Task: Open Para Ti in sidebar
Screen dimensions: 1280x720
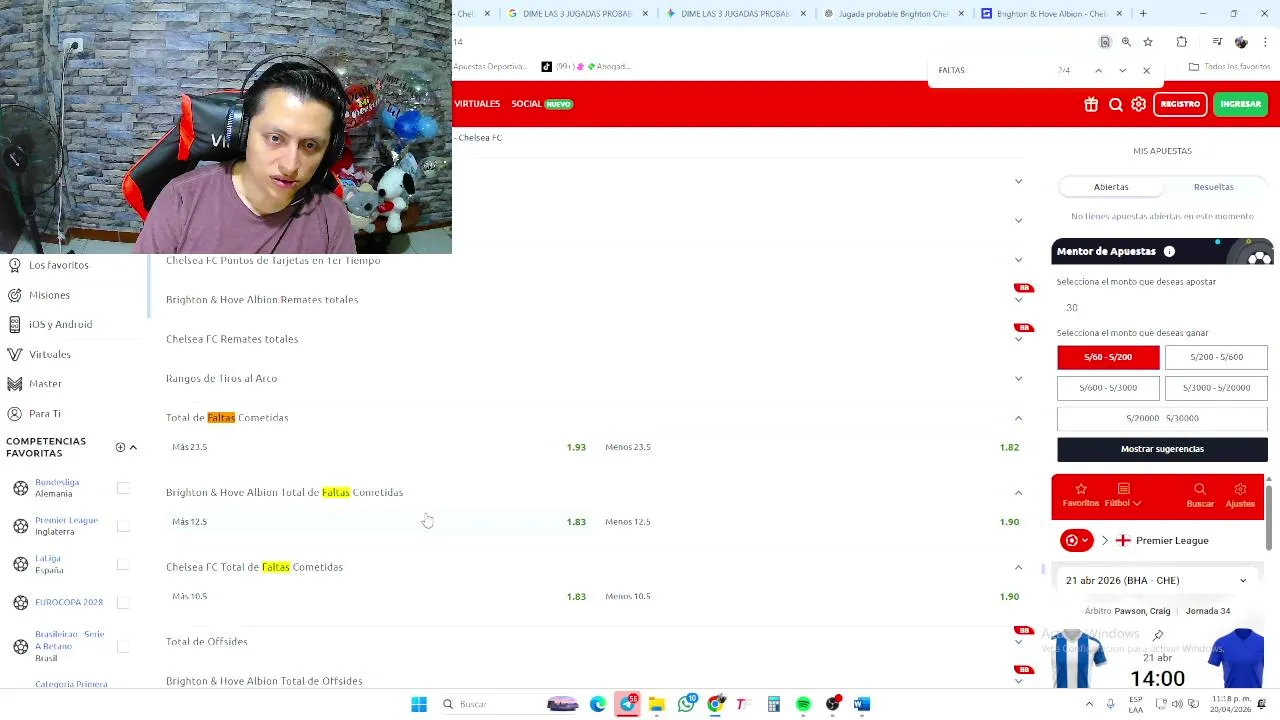Action: (45, 413)
